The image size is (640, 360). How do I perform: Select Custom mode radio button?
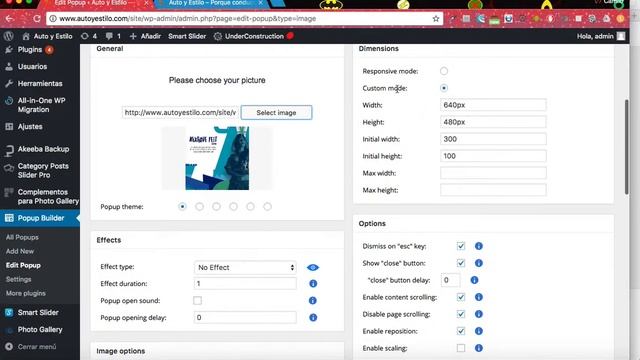coord(444,88)
